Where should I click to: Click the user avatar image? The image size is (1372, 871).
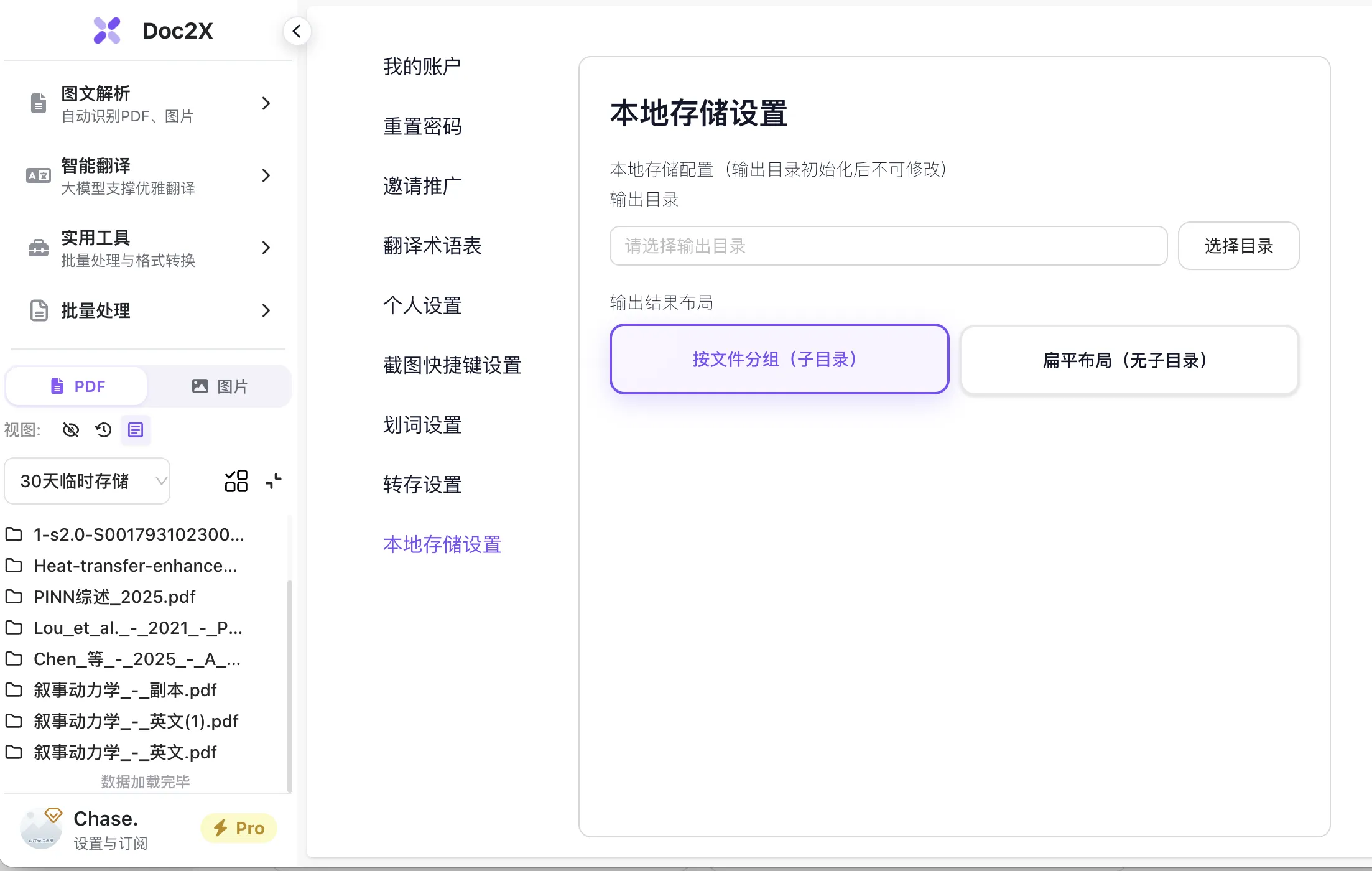click(x=41, y=829)
